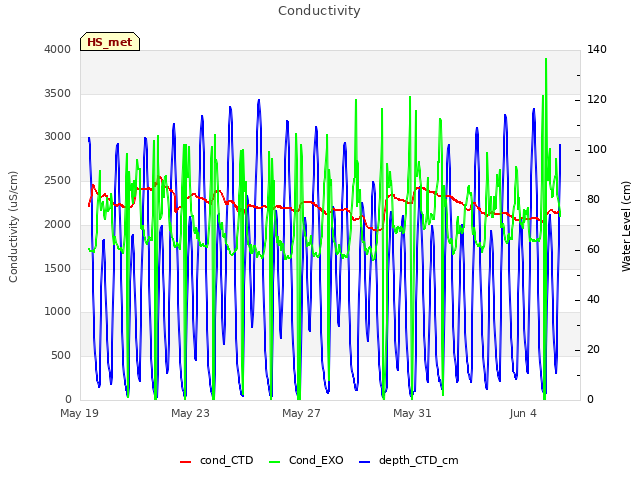Click the Jun 4 x-axis label
The image size is (640, 480).
click(x=523, y=413)
